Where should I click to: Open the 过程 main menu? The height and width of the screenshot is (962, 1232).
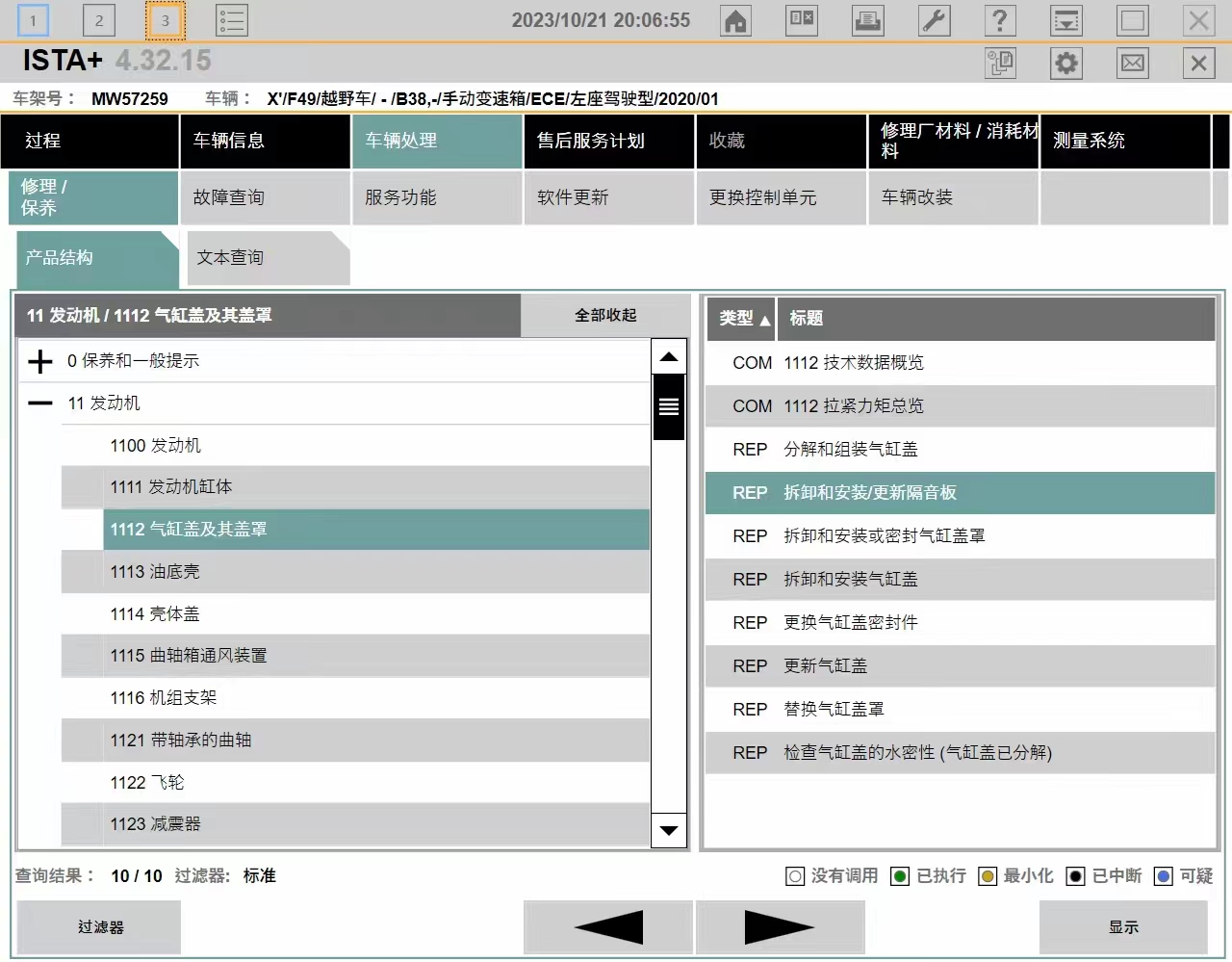pos(90,141)
